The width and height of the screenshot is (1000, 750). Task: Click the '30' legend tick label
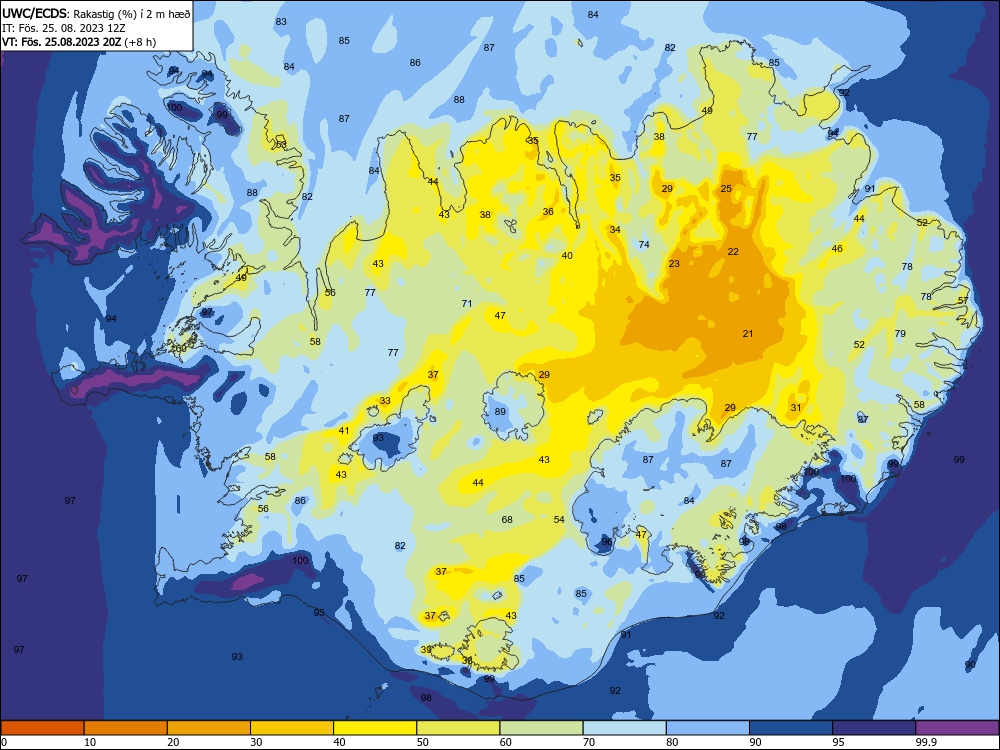click(256, 742)
